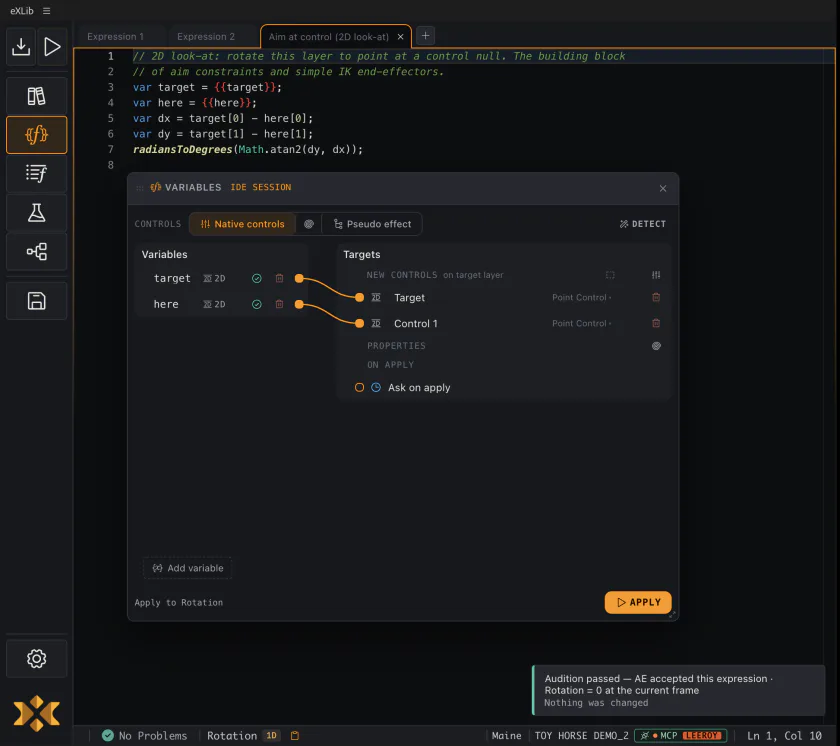Open the eXLib hamburger menu
This screenshot has width=840, height=746.
(47, 11)
